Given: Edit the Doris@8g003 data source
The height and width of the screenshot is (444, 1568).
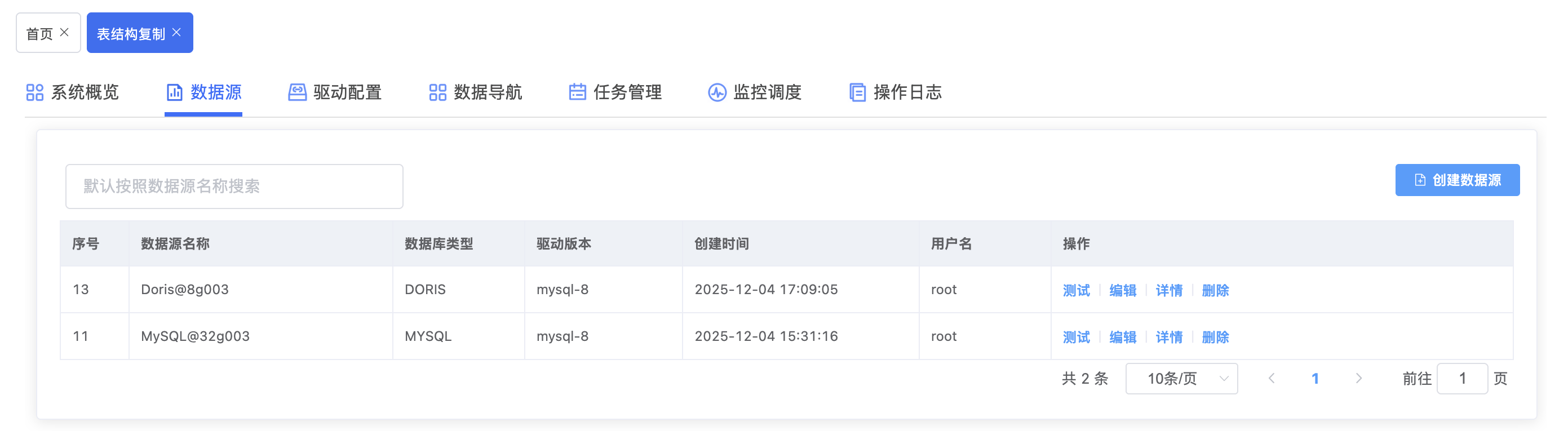Looking at the screenshot, I should (x=1122, y=290).
